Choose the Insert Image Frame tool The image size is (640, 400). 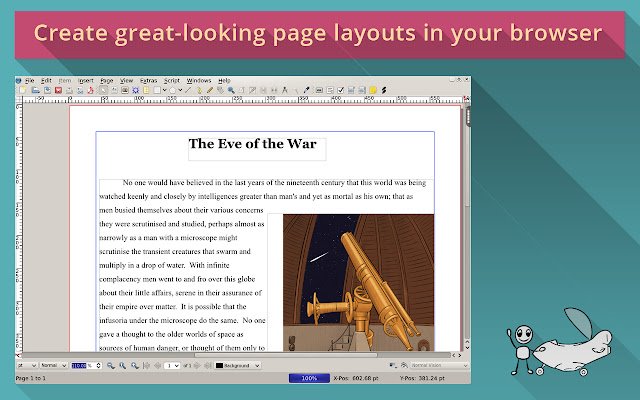[x=125, y=90]
